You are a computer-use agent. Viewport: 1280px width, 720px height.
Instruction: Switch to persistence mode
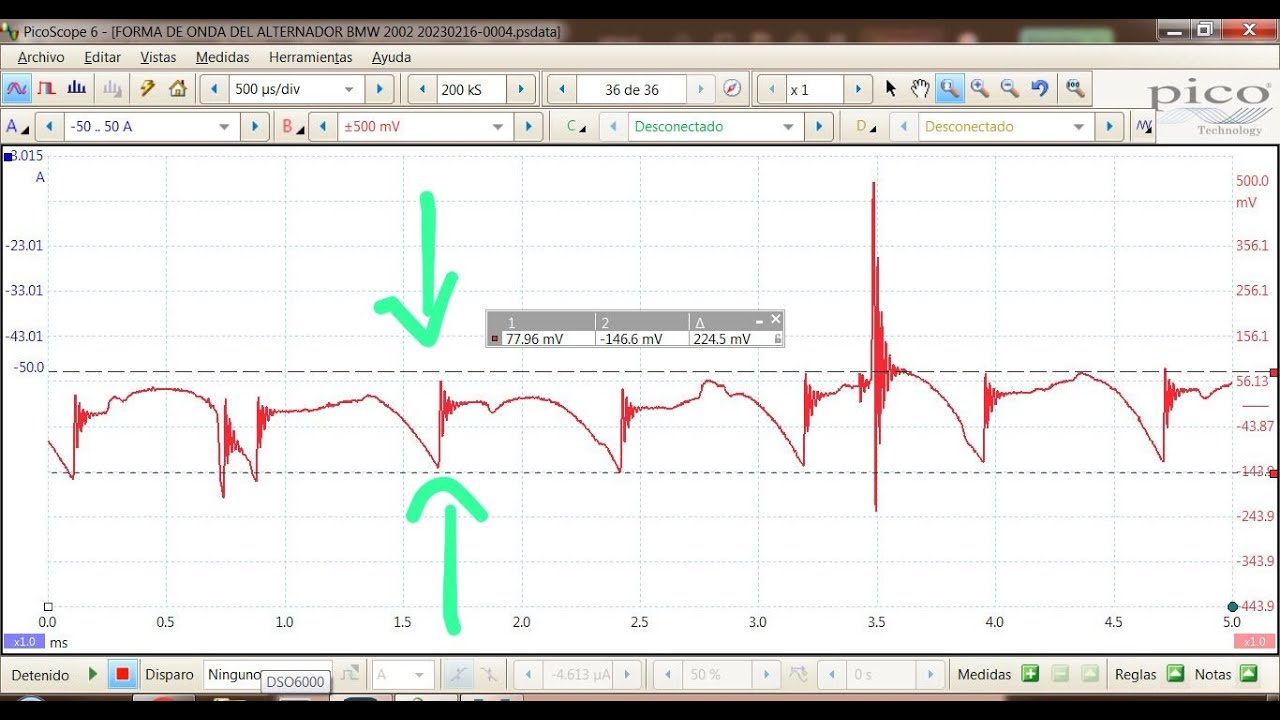(x=47, y=89)
